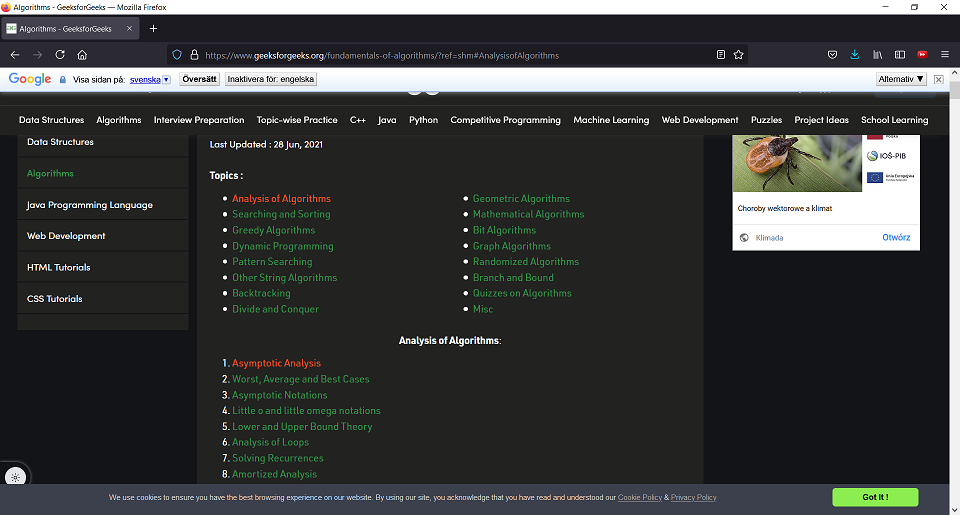Open Backtracking topic link

(x=261, y=293)
